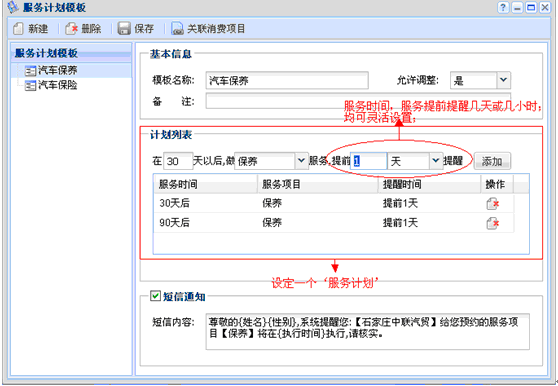Image resolution: width=558 pixels, height=386 pixels.
Task: Expand the 允许调整 dropdown
Action: point(503,80)
